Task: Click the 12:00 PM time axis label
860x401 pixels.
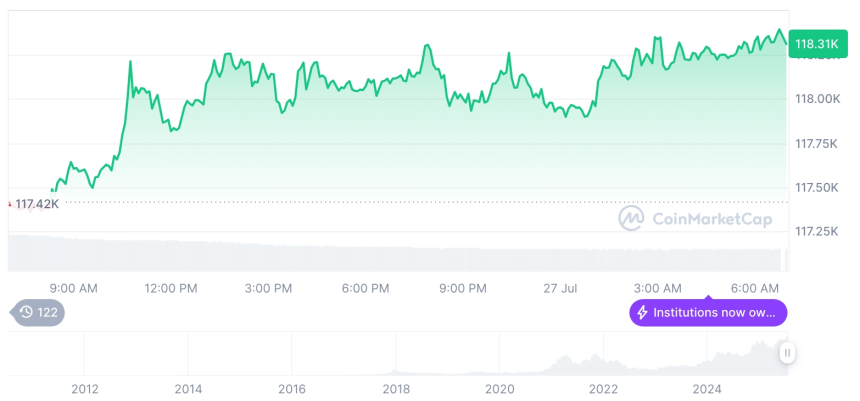Action: coord(171,288)
